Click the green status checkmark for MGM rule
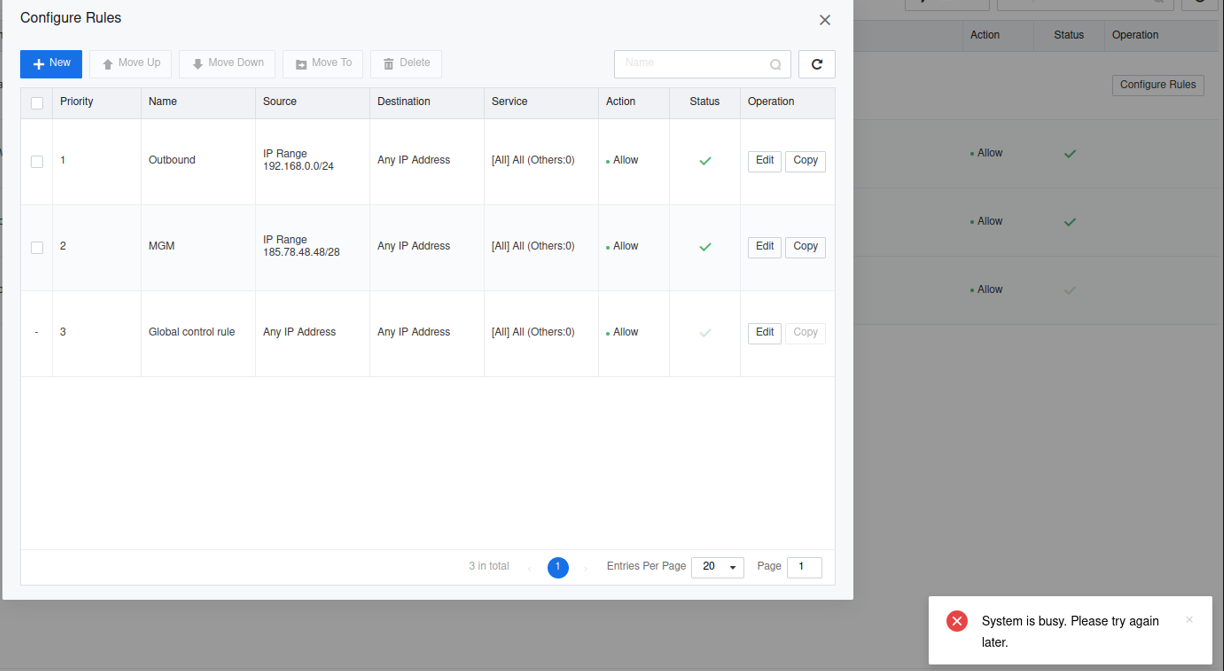Viewport: 1224px width, 671px height. pyautogui.click(x=705, y=247)
